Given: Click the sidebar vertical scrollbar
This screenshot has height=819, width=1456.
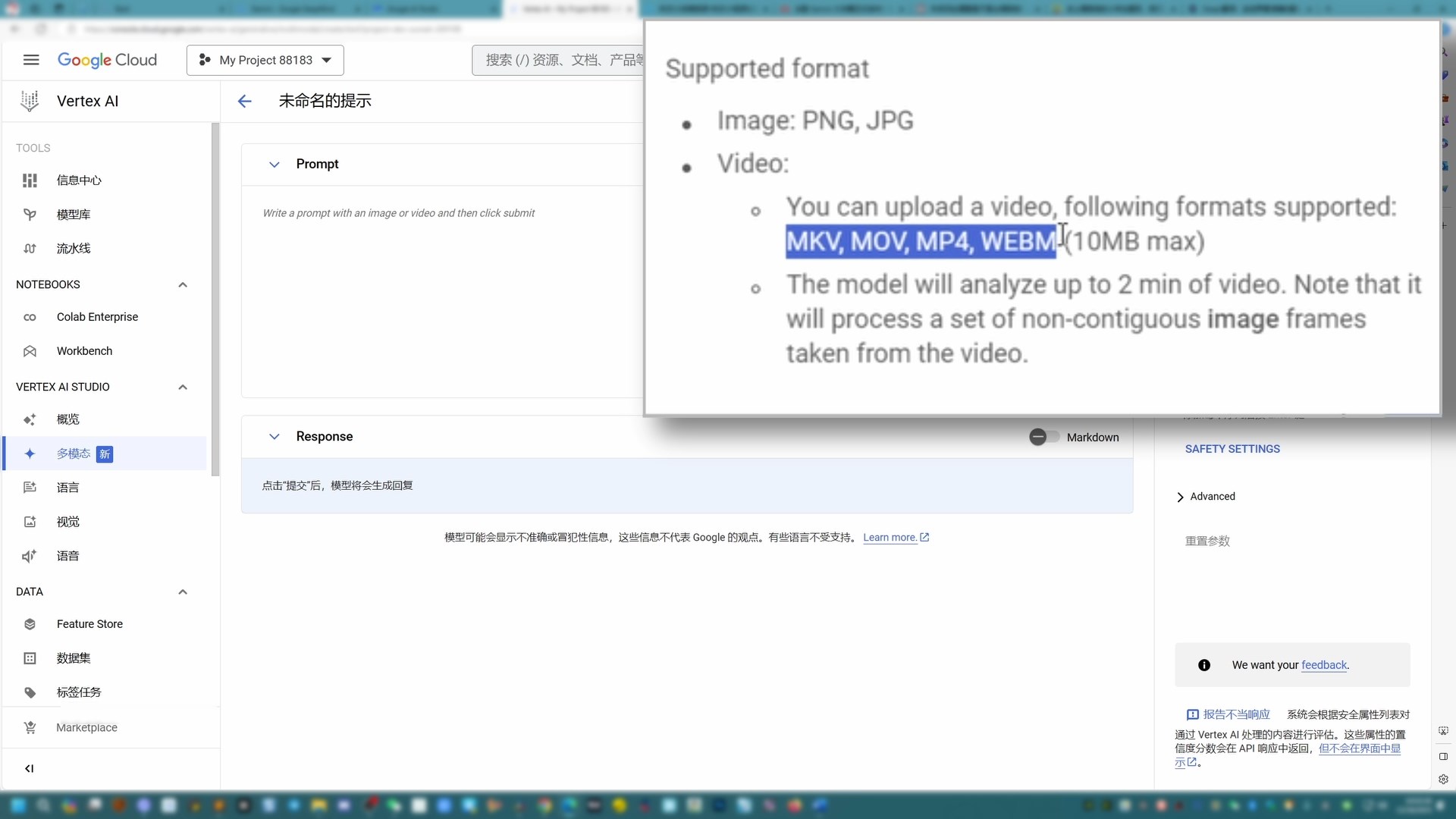Looking at the screenshot, I should tap(215, 300).
